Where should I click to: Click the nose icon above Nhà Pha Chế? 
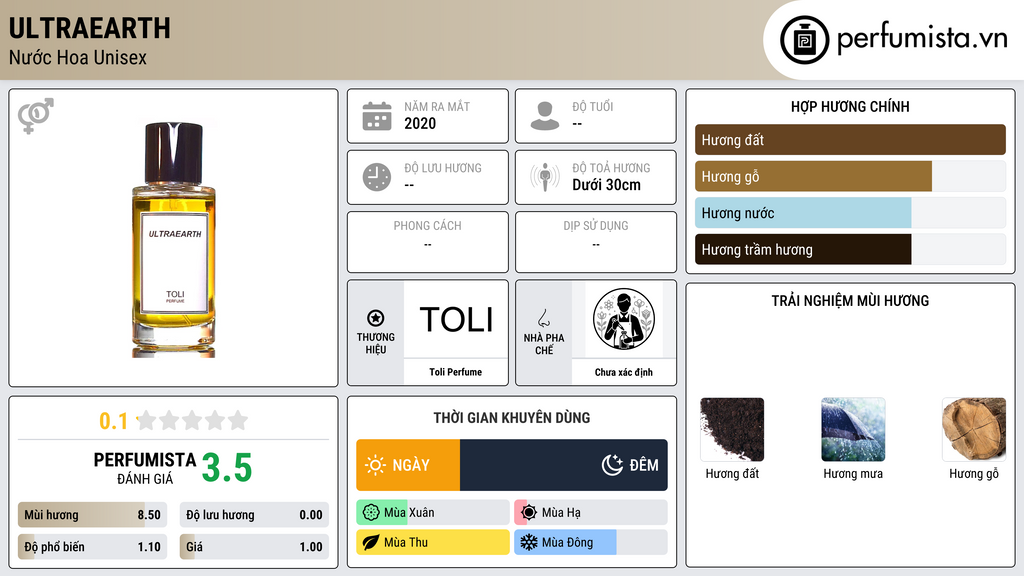click(x=543, y=318)
